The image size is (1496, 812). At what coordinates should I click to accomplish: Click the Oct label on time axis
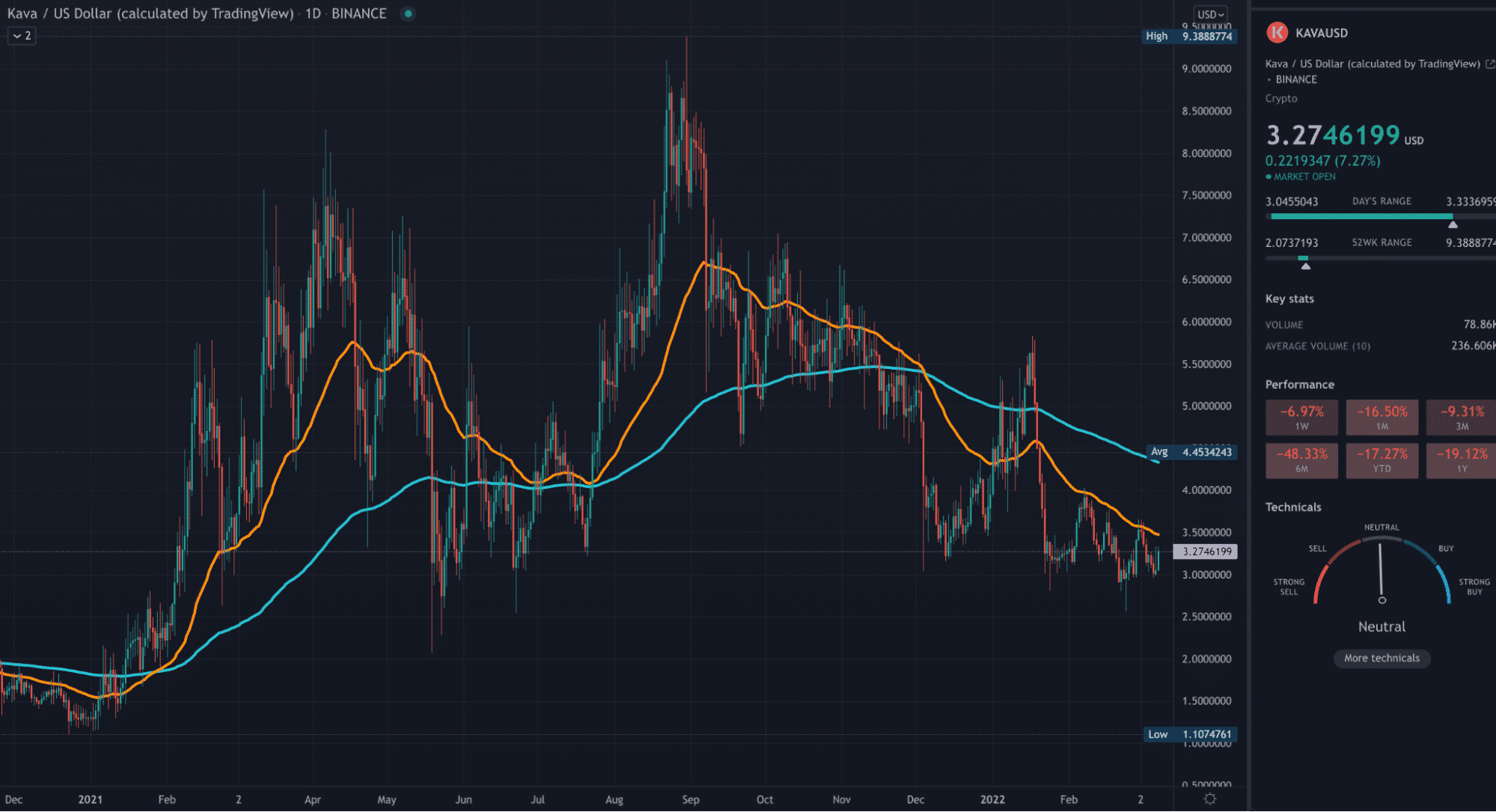point(765,799)
